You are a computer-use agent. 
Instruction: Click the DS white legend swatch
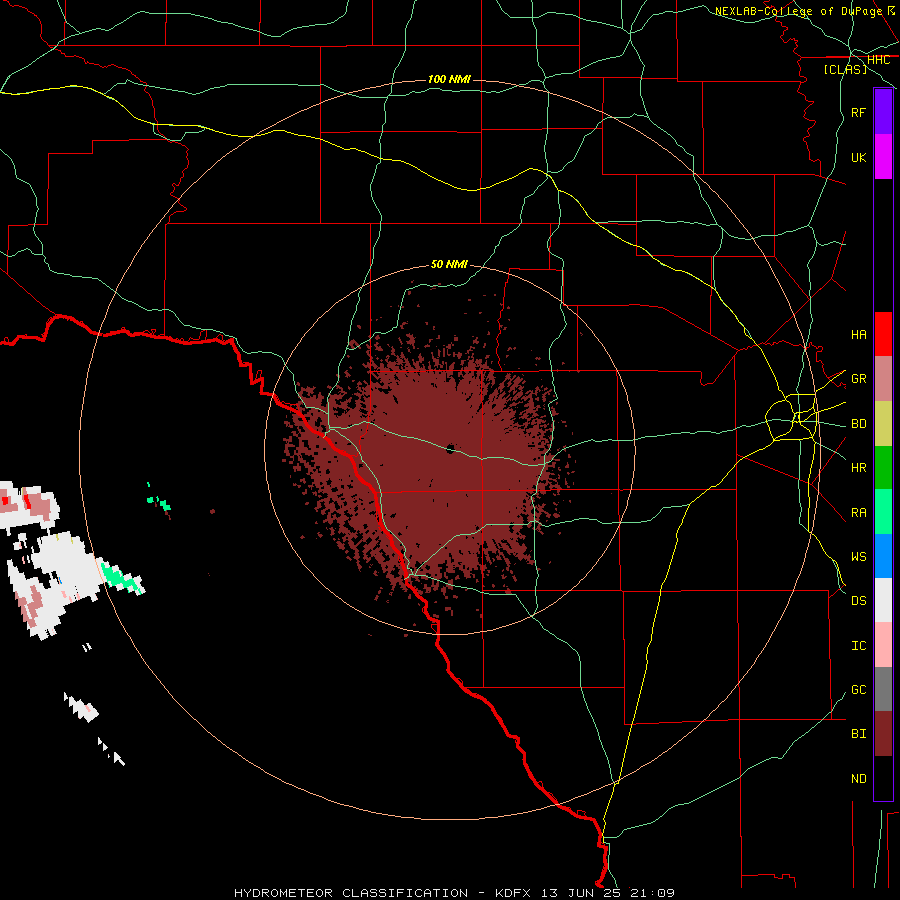pos(883,600)
